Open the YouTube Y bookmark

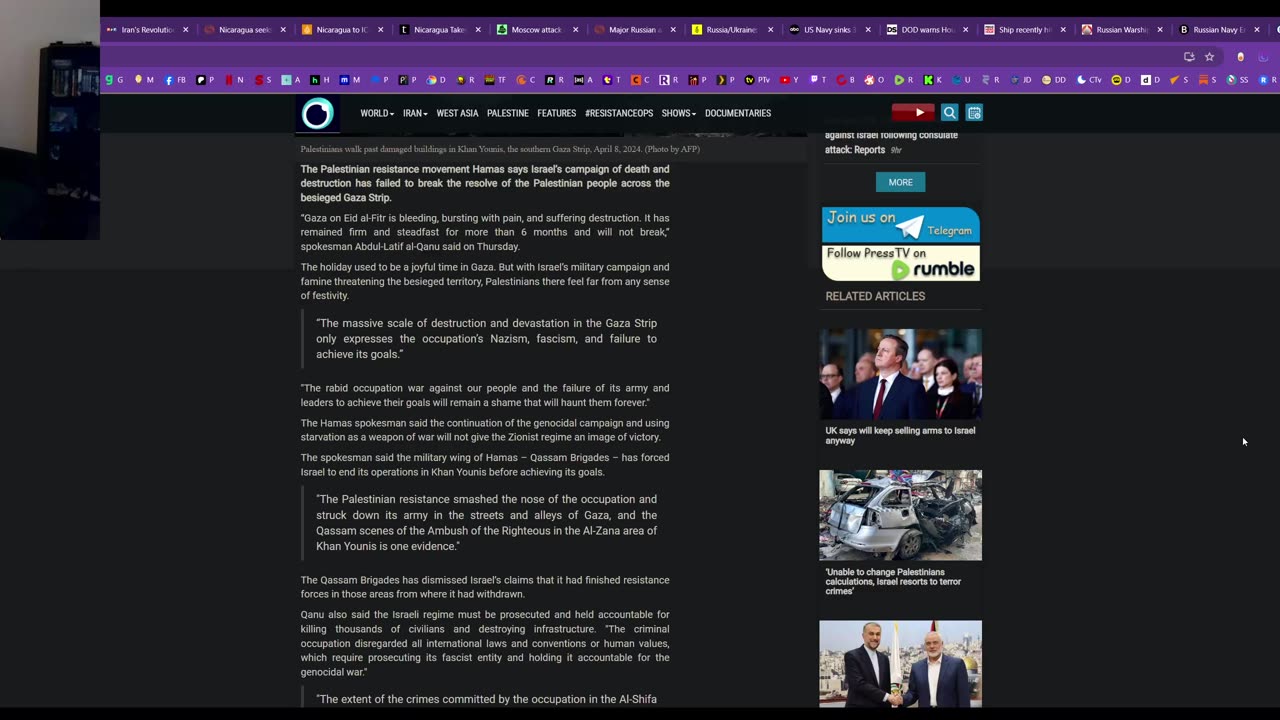coord(789,80)
